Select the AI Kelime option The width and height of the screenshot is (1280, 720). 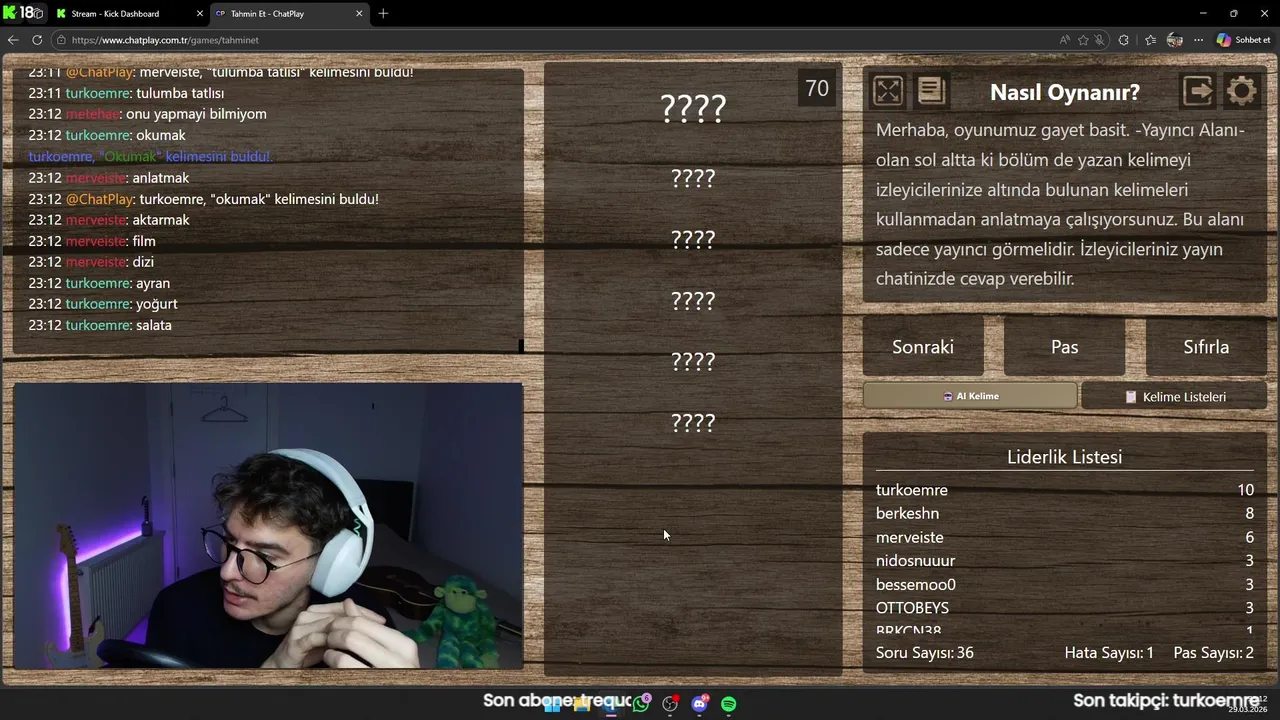[970, 396]
